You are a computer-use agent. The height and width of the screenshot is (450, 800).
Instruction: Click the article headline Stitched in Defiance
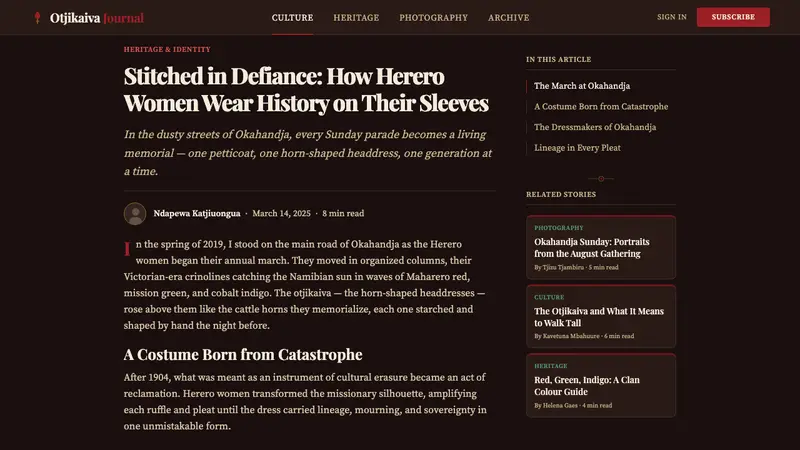point(306,89)
